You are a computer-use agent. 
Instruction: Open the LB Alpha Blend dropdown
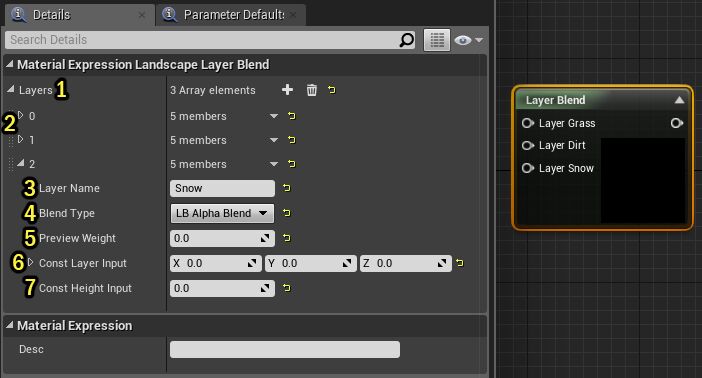(222, 213)
